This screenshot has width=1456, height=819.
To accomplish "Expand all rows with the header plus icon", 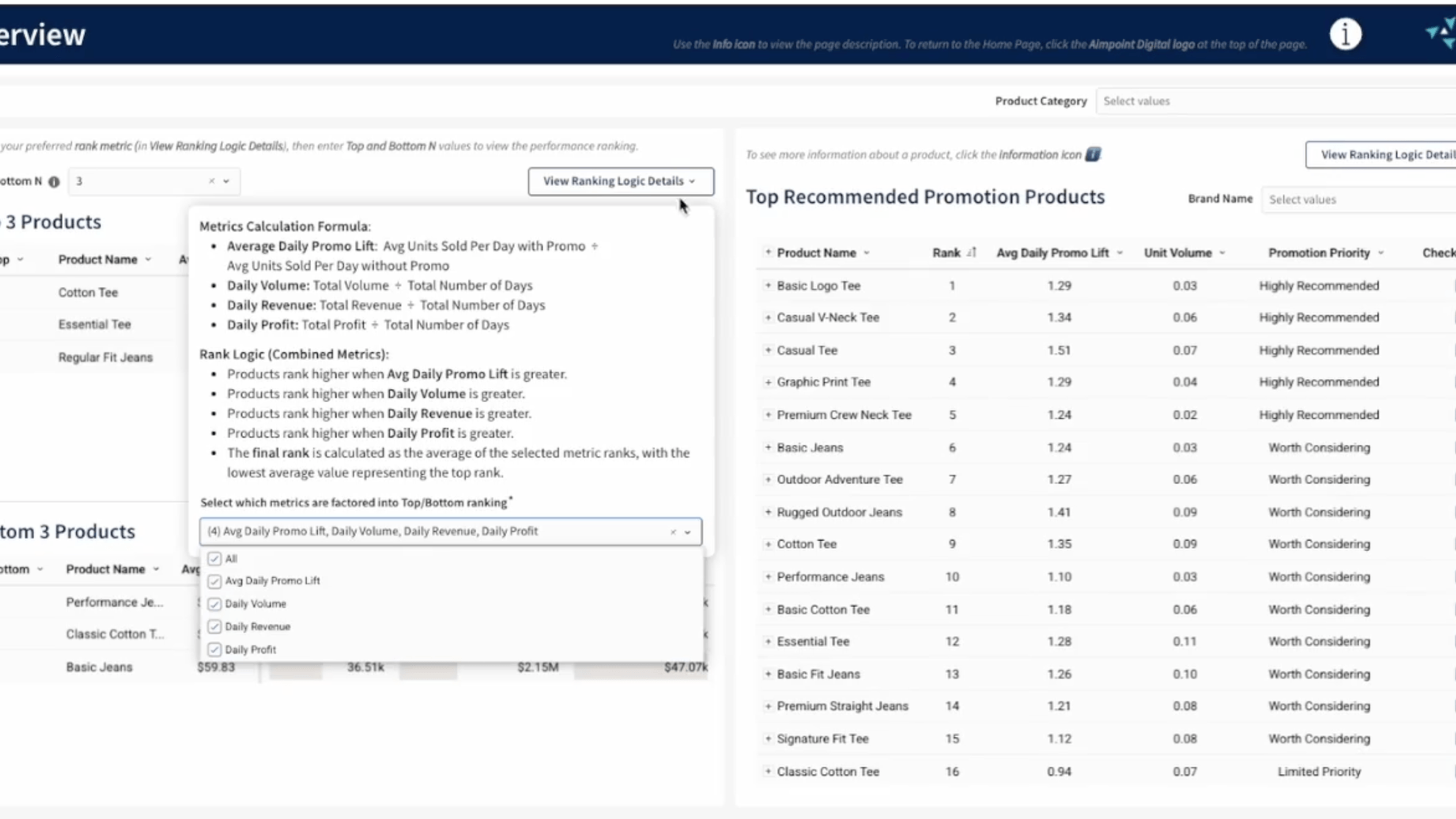I will point(767,252).
